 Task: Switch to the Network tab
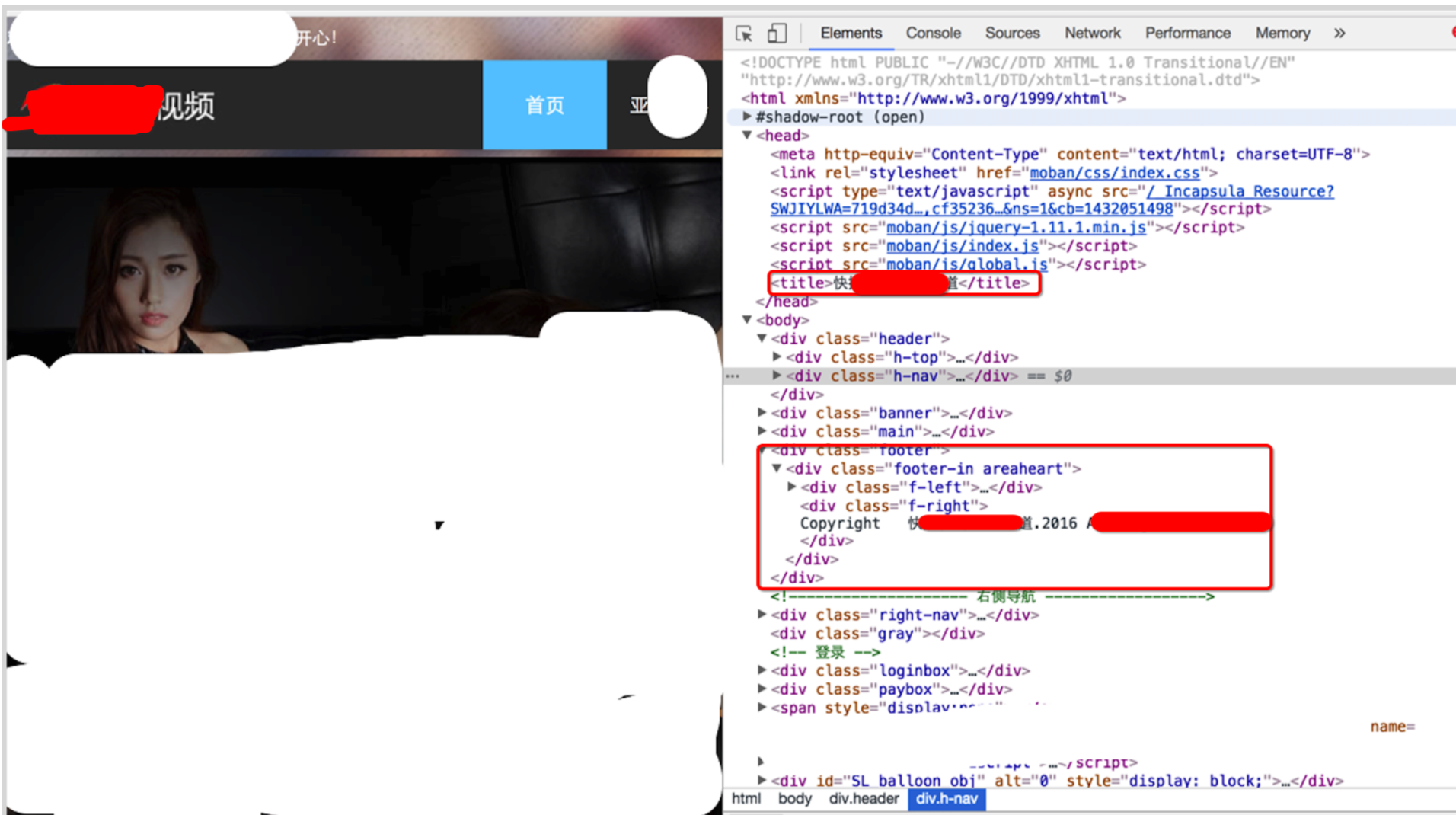pyautogui.click(x=1092, y=34)
